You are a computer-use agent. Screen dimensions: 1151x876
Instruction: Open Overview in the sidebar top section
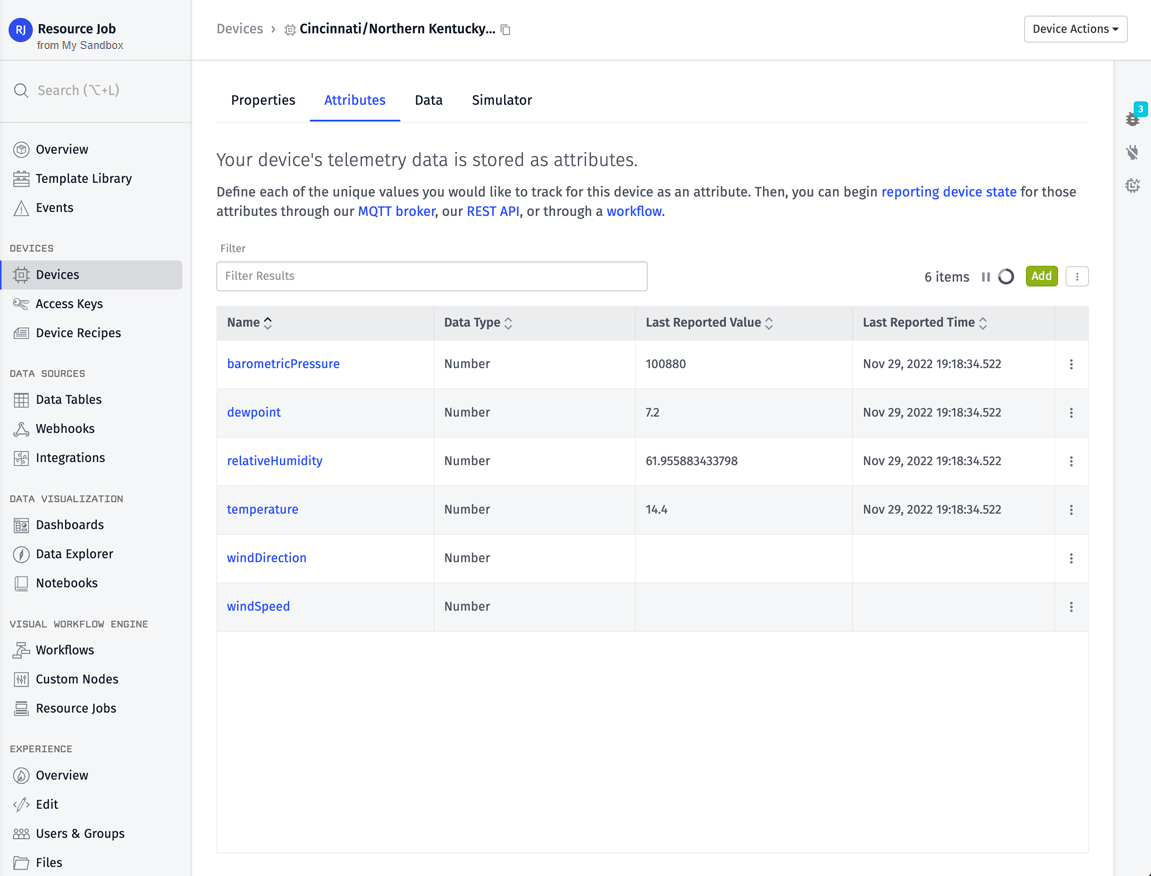[x=62, y=149]
